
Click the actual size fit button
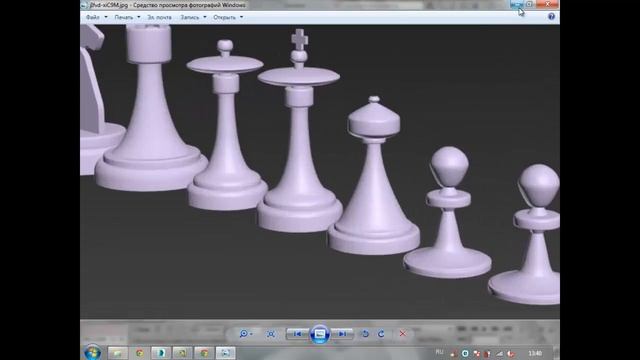(x=271, y=334)
